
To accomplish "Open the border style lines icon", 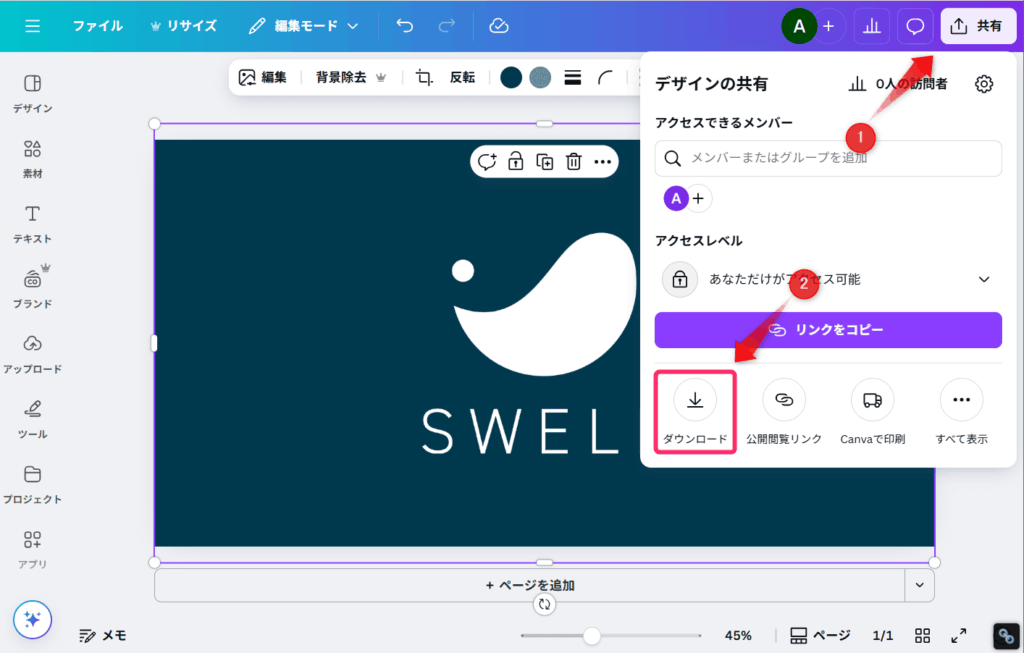I will [573, 78].
